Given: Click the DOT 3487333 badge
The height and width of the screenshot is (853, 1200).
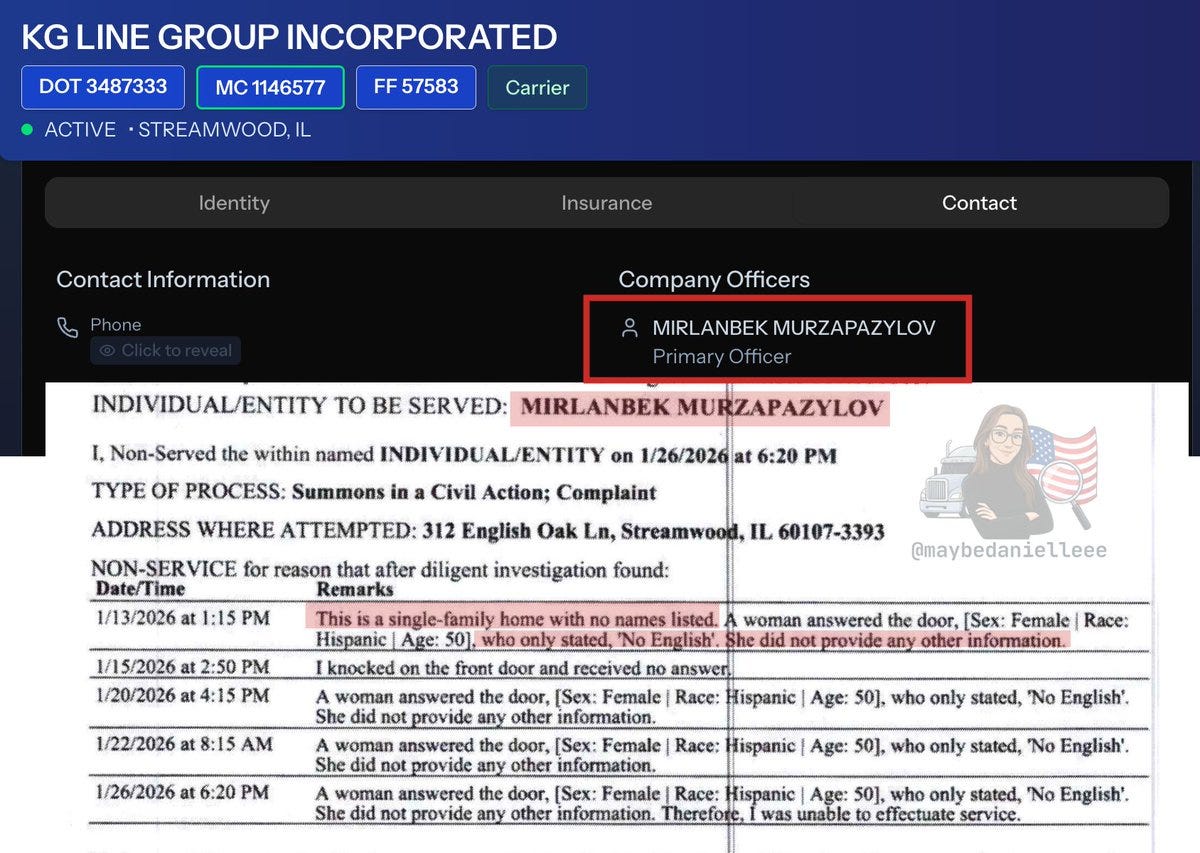Looking at the screenshot, I should click(103, 87).
